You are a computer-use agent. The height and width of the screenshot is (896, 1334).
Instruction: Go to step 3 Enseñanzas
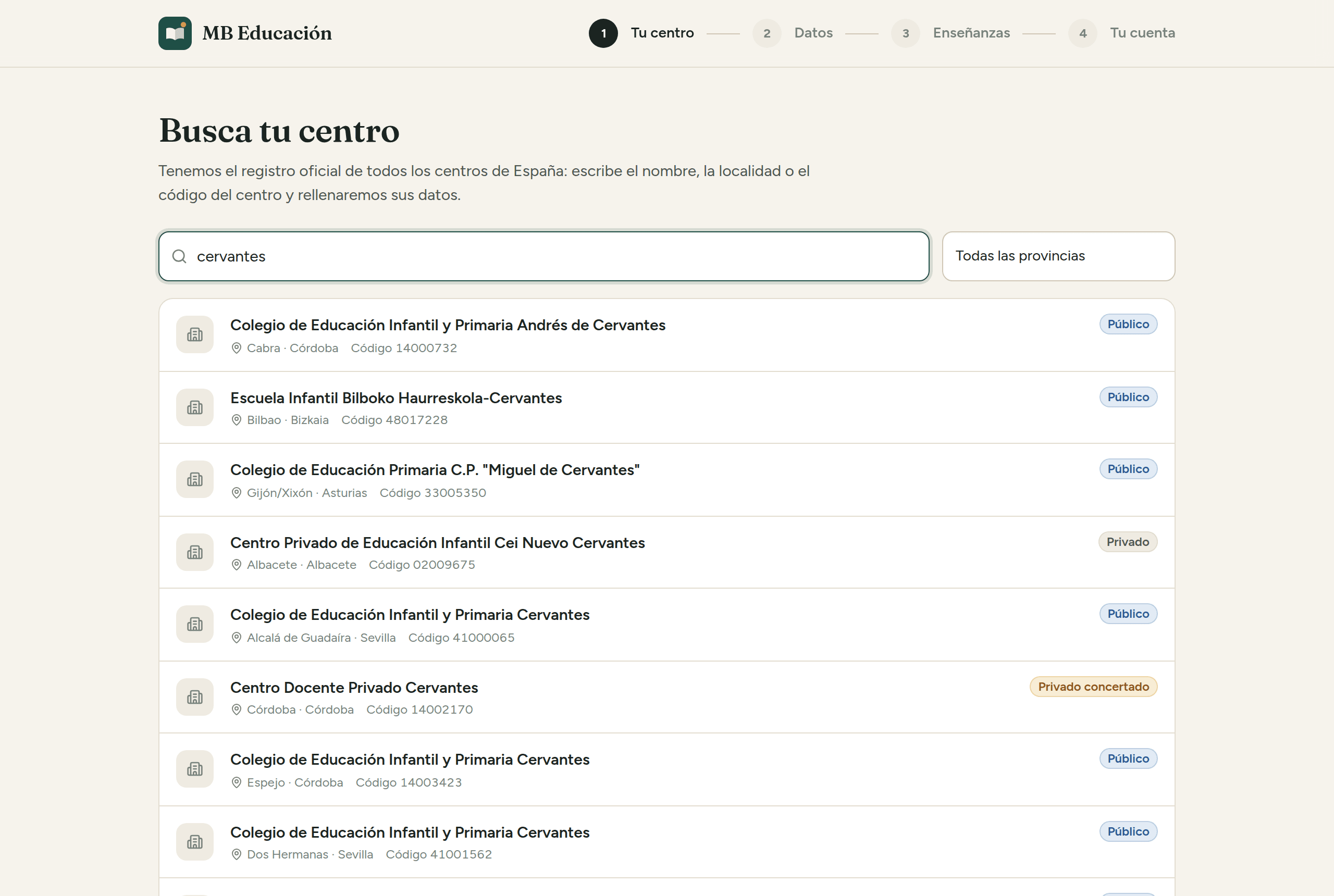(950, 33)
